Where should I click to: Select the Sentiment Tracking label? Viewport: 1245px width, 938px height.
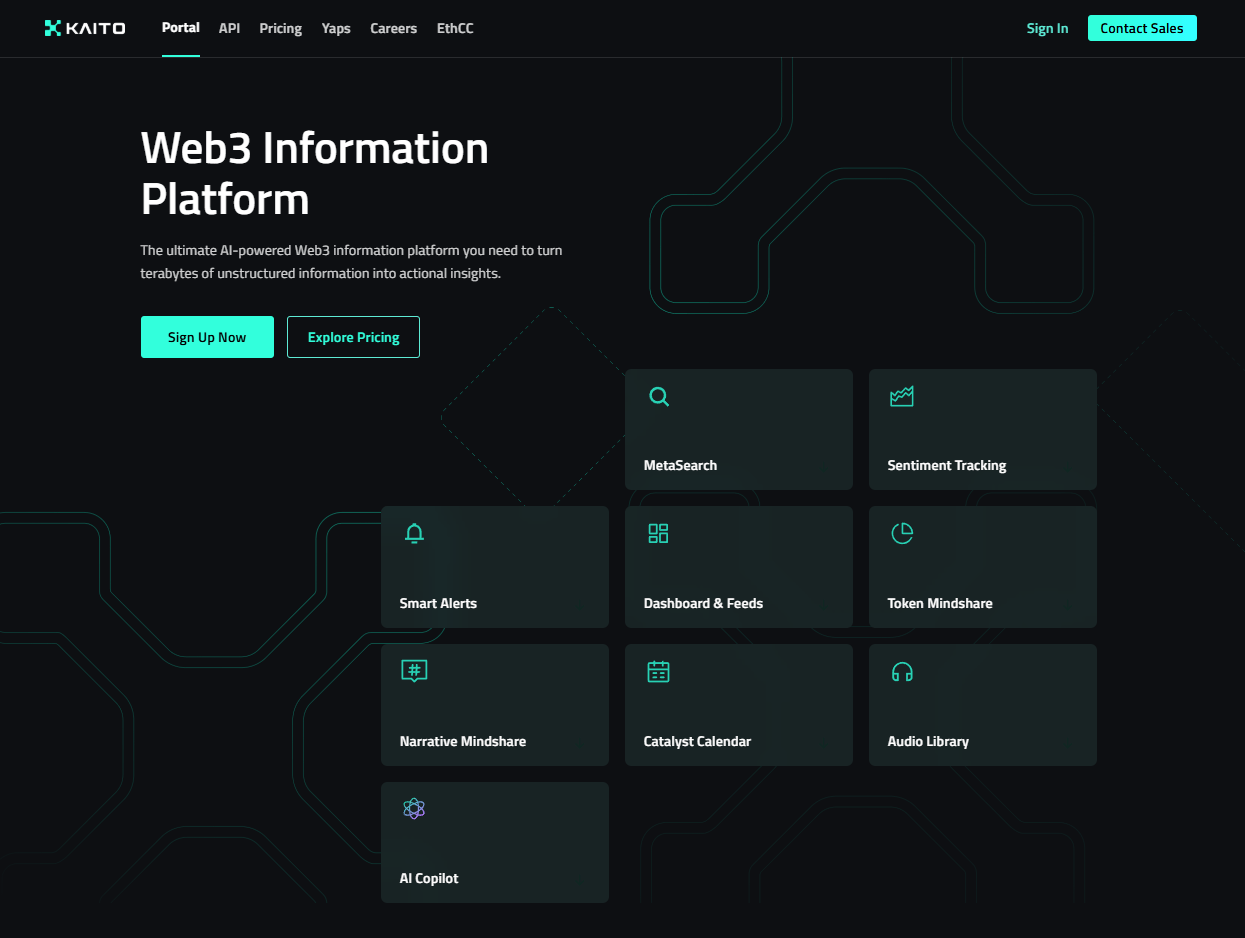point(947,465)
